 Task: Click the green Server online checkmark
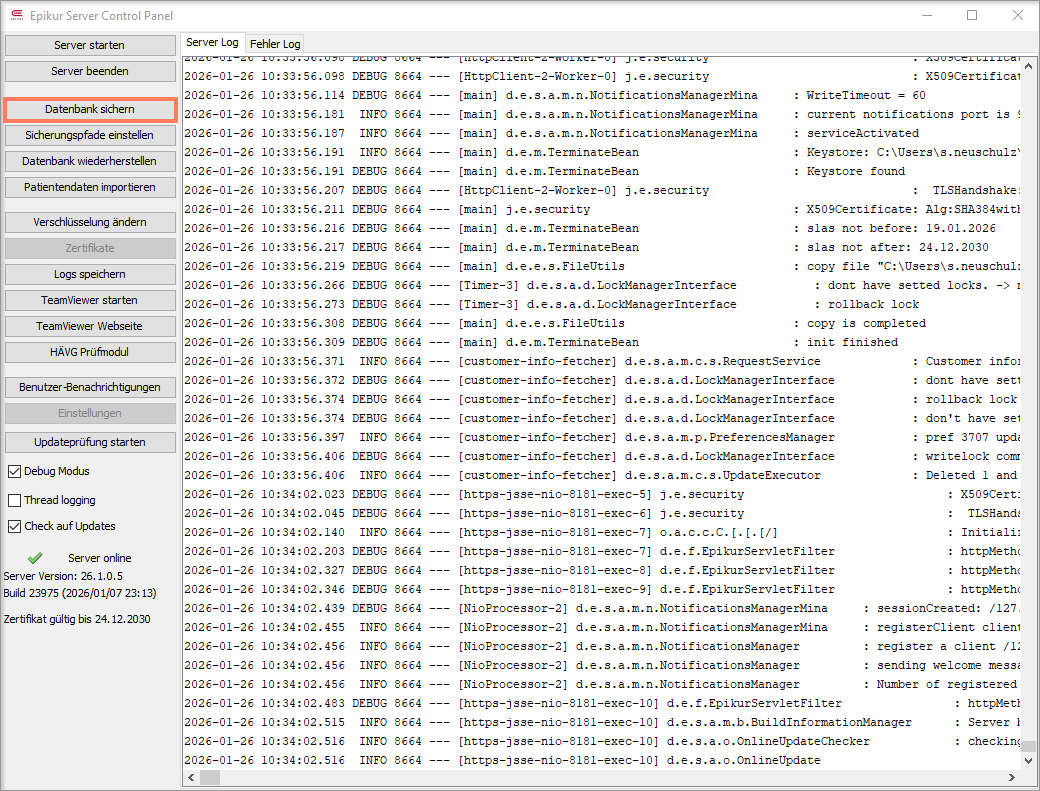[35, 558]
